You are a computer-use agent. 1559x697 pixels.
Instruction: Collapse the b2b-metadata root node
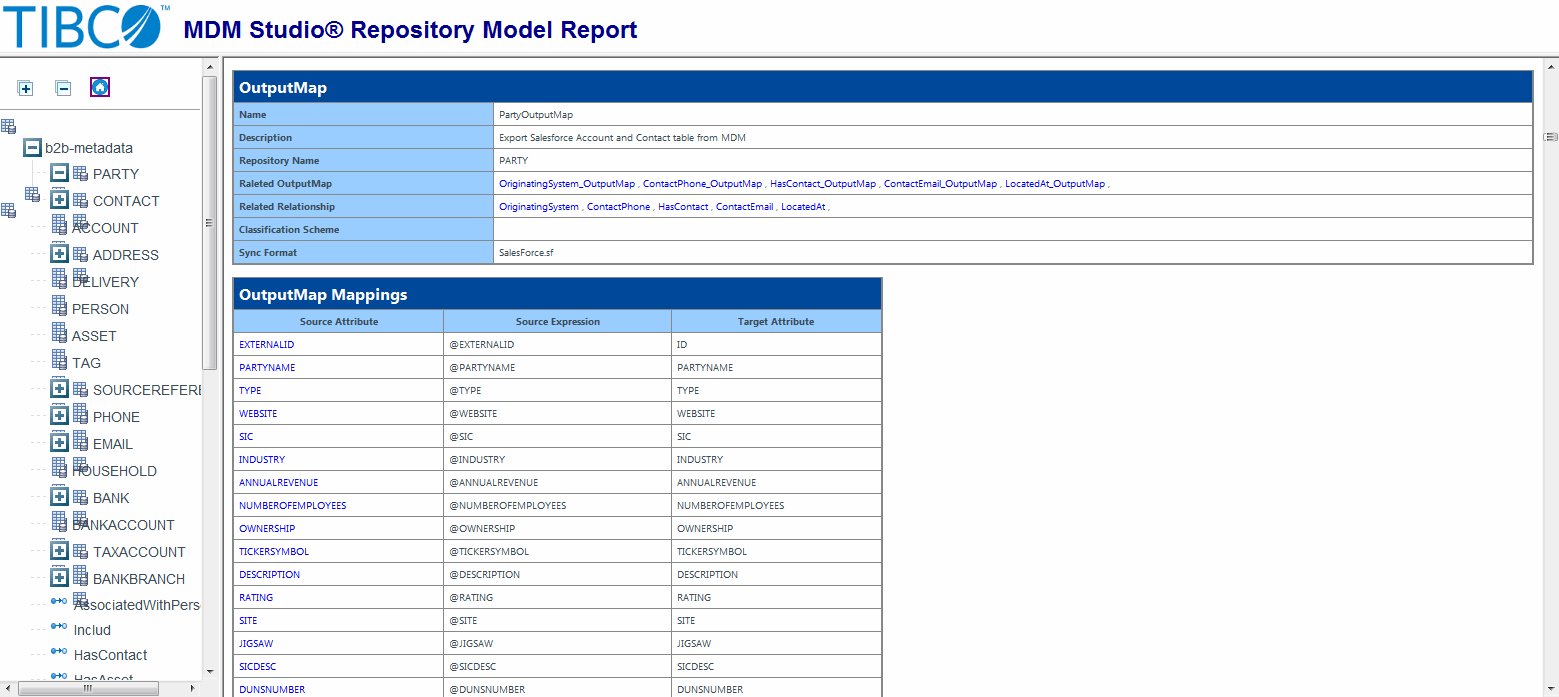point(33,147)
